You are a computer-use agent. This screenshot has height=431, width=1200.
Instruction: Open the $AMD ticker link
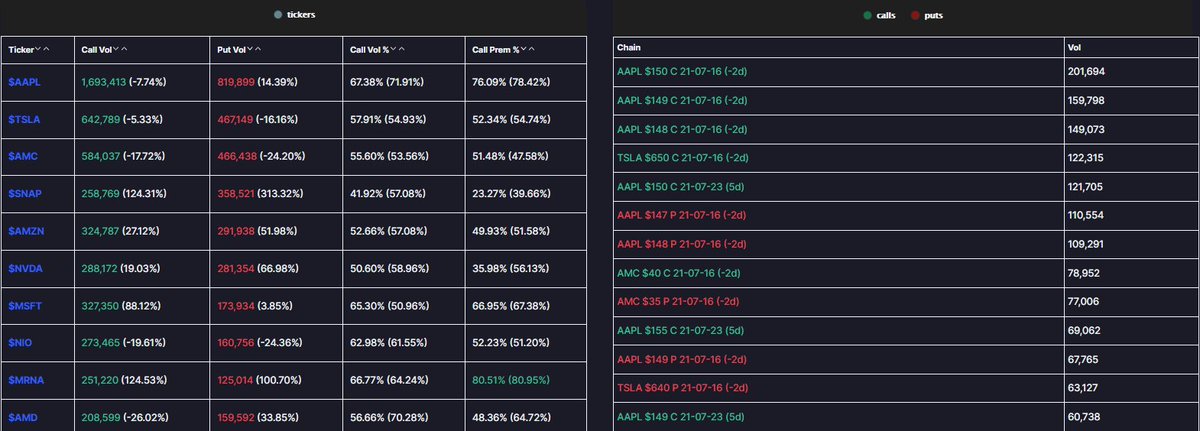click(x=21, y=418)
